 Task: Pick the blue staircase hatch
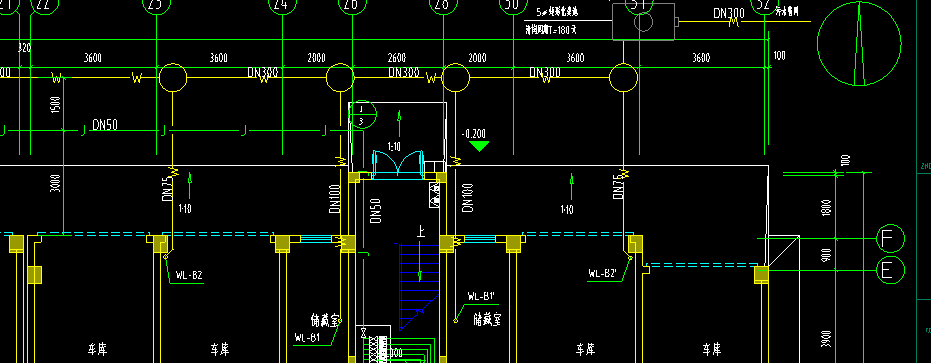tap(419, 286)
